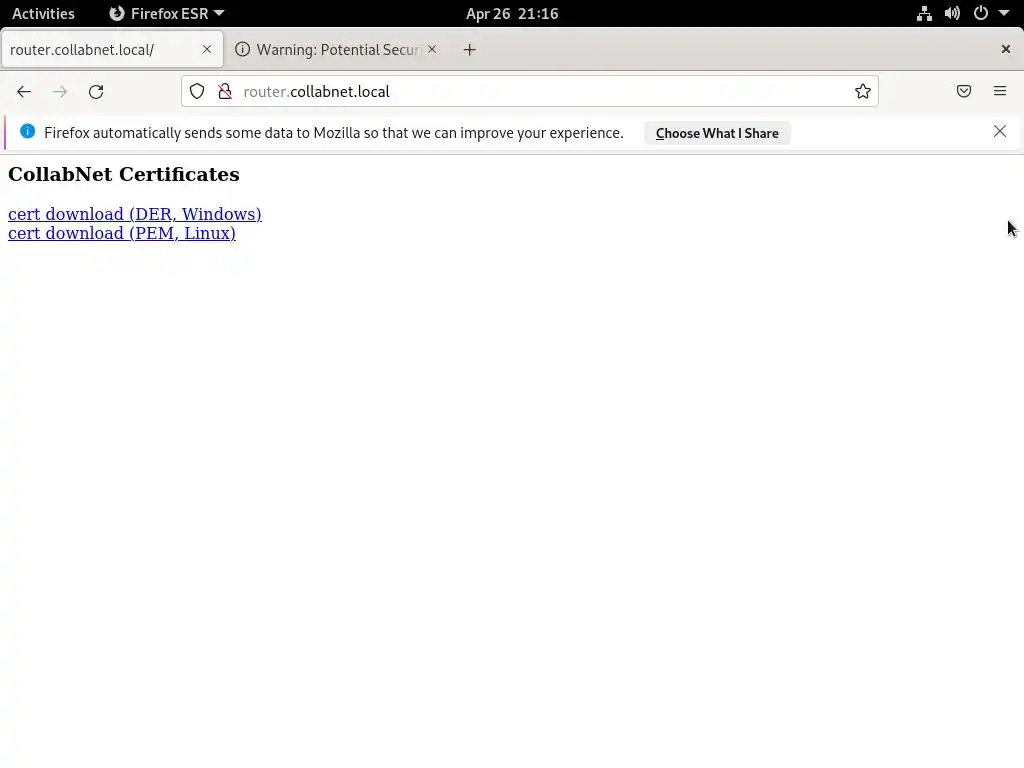1024x768 pixels.
Task: View insecure connection lock info
Action: [225, 91]
